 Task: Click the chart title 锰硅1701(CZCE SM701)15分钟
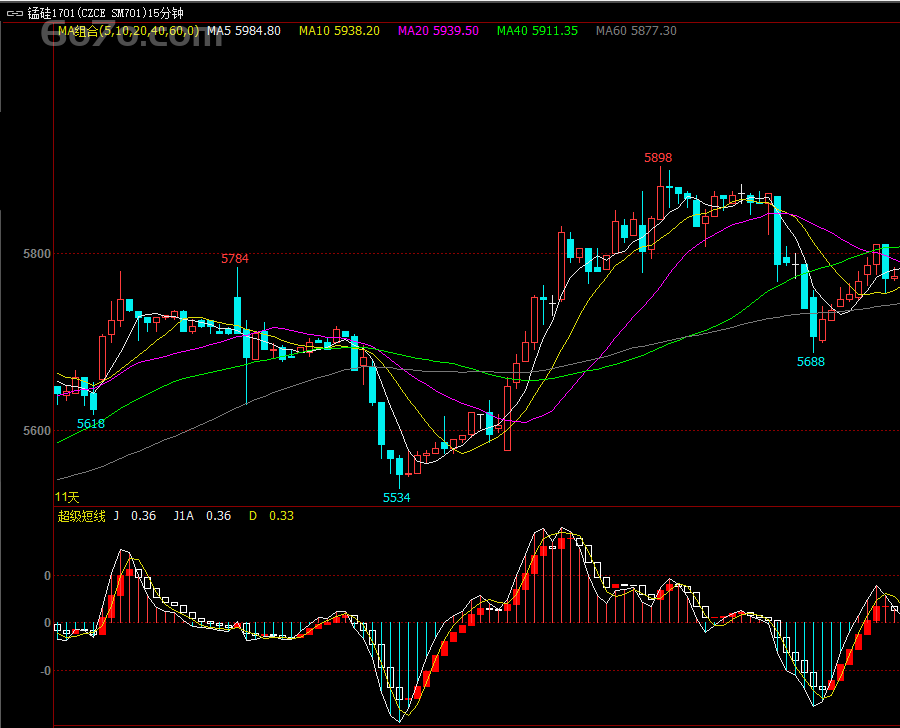(106, 13)
